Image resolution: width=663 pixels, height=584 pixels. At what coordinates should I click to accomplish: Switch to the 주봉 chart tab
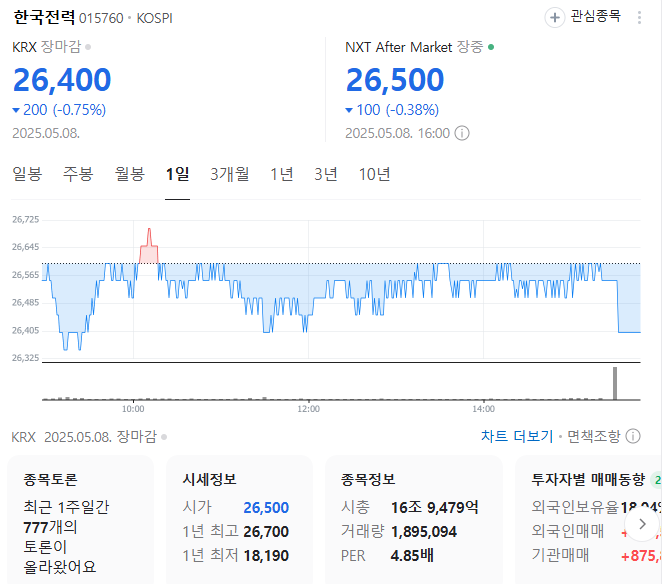pyautogui.click(x=78, y=174)
